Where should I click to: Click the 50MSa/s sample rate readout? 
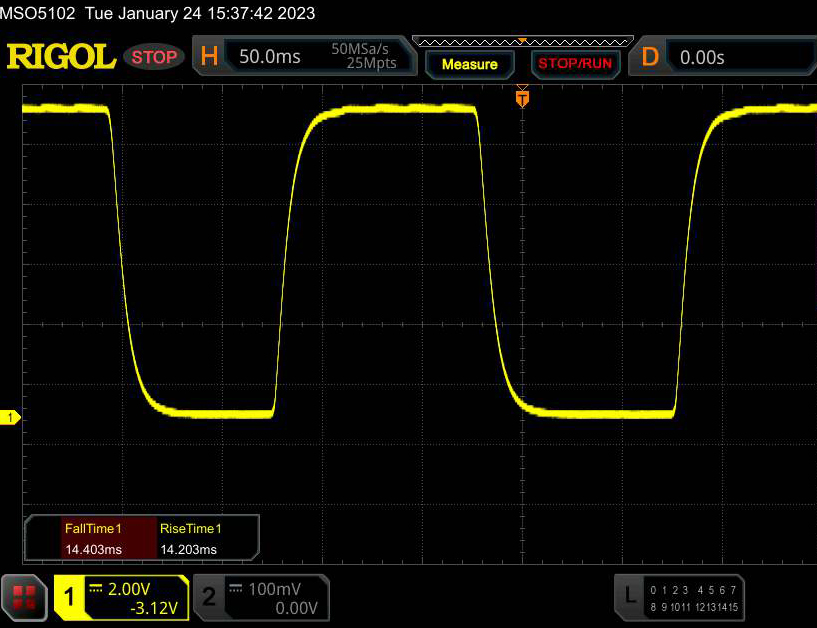pyautogui.click(x=360, y=49)
